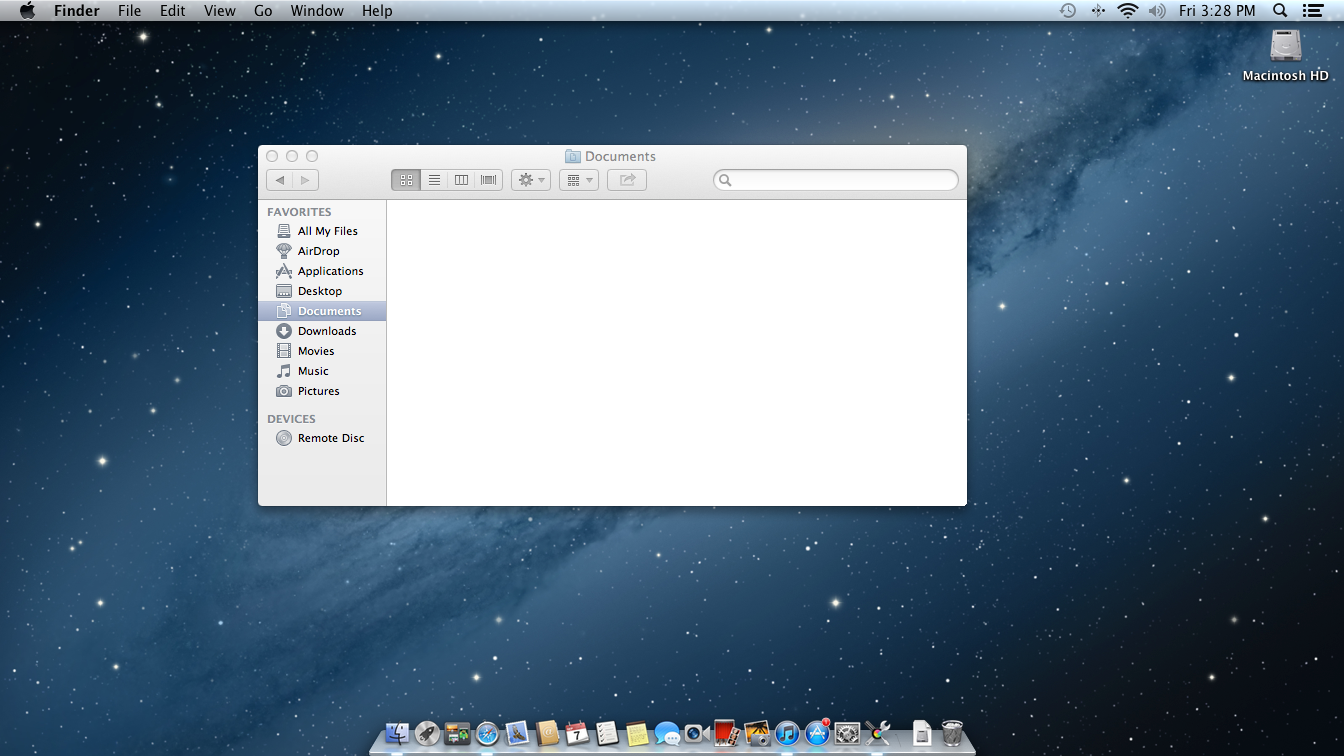The height and width of the screenshot is (756, 1344).
Task: Switch to list view
Action: click(x=434, y=180)
